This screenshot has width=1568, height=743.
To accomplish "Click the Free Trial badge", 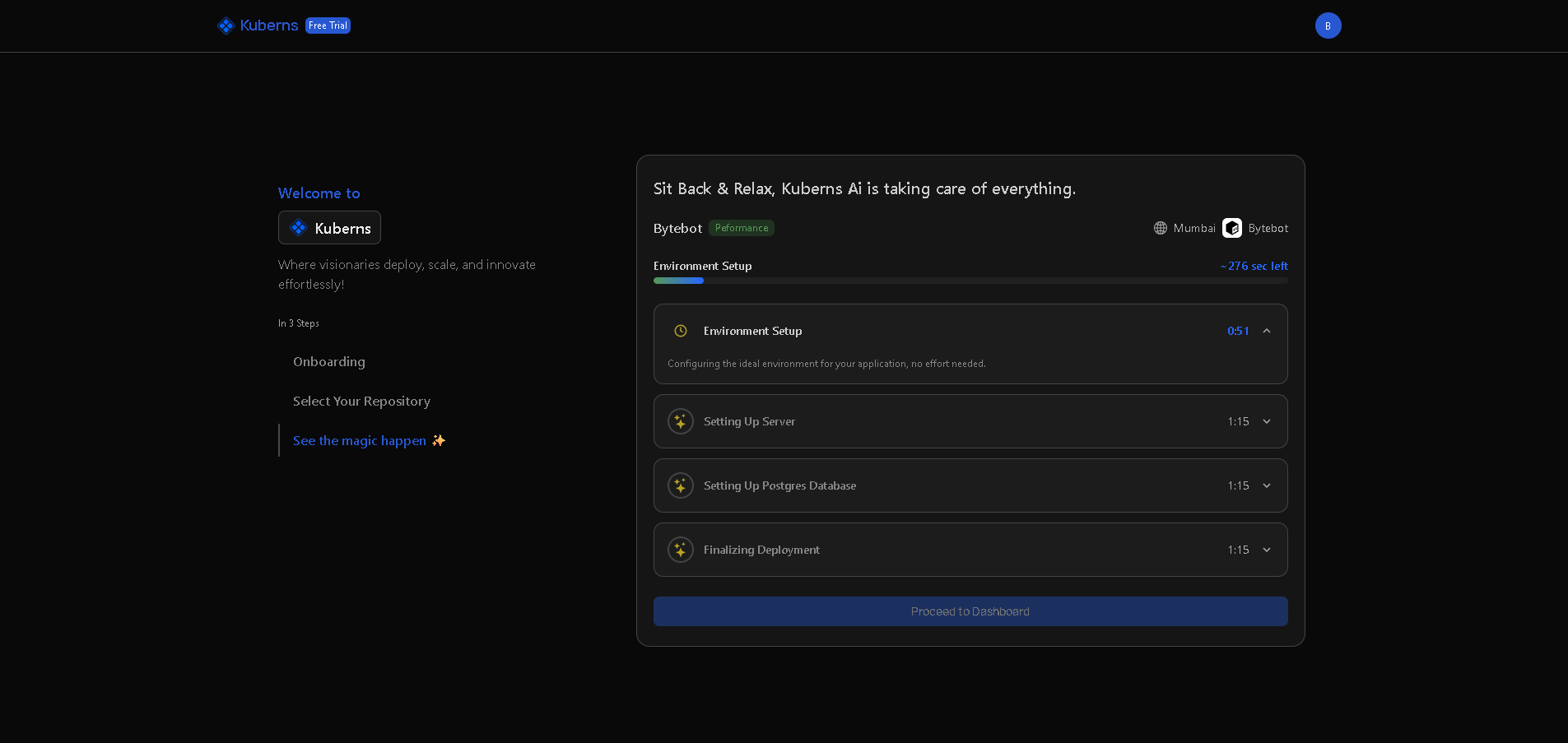I will [328, 26].
